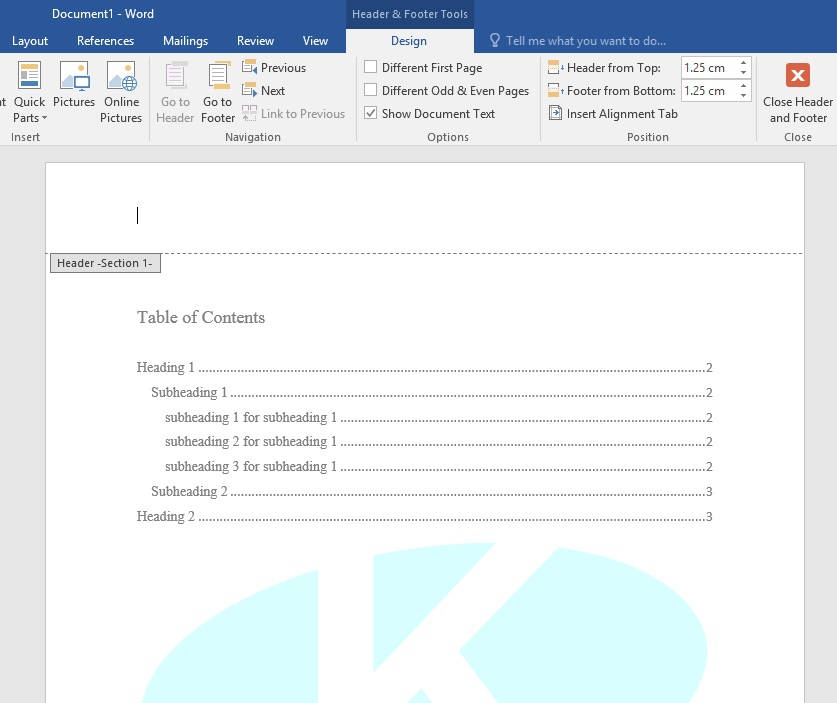This screenshot has height=703, width=837.
Task: Click the Header from Top input field
Action: coord(709,68)
